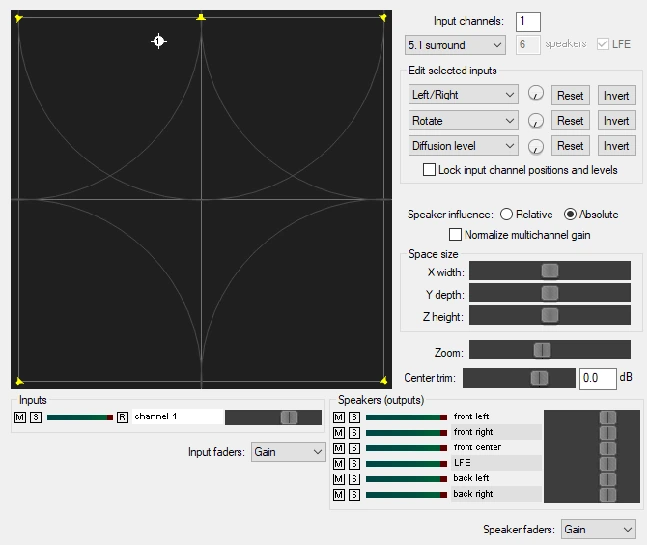Click the Center trim dB value field
647x545 pixels.
coord(597,378)
